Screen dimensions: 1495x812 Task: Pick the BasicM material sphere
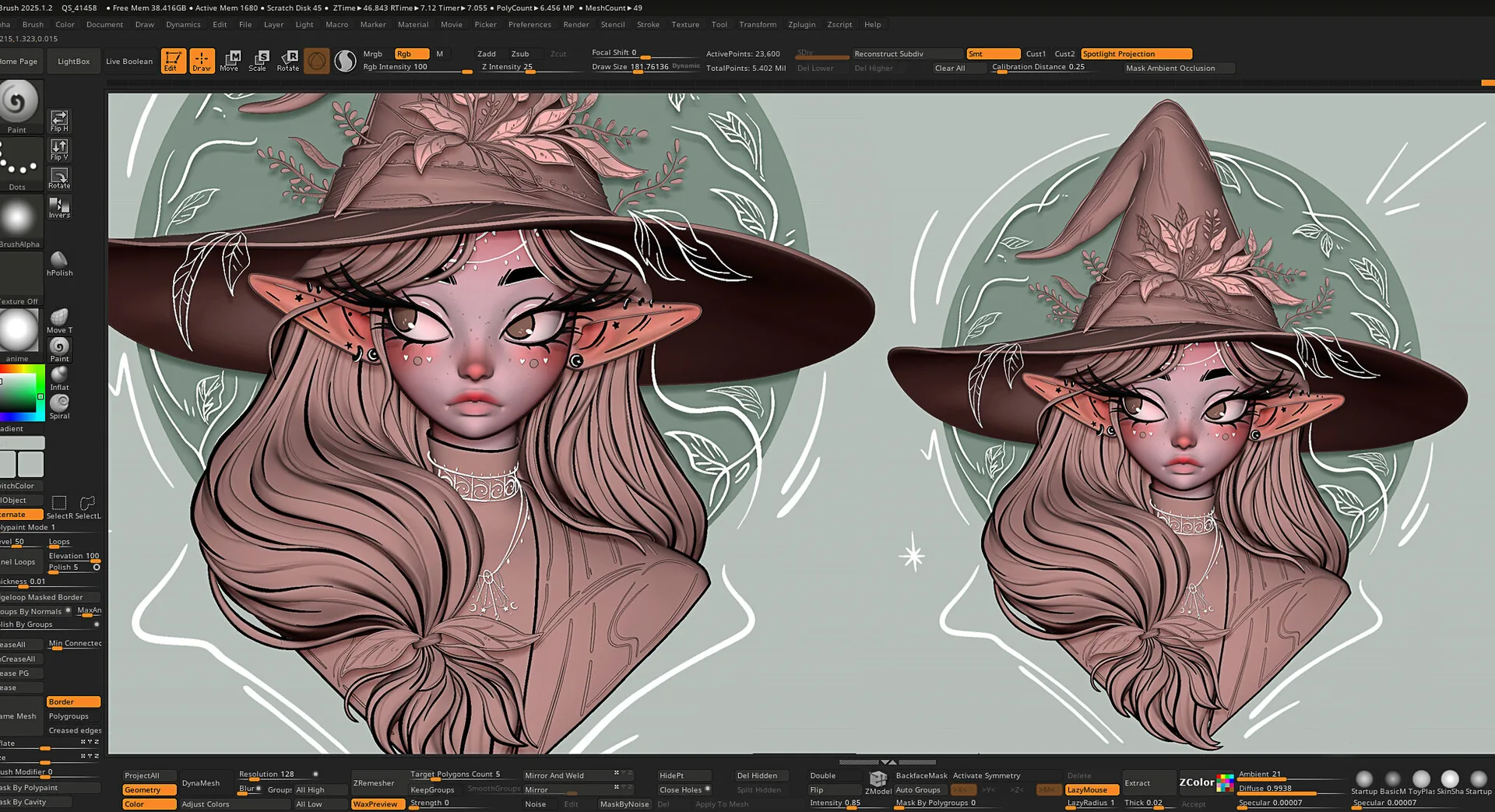(x=1393, y=782)
